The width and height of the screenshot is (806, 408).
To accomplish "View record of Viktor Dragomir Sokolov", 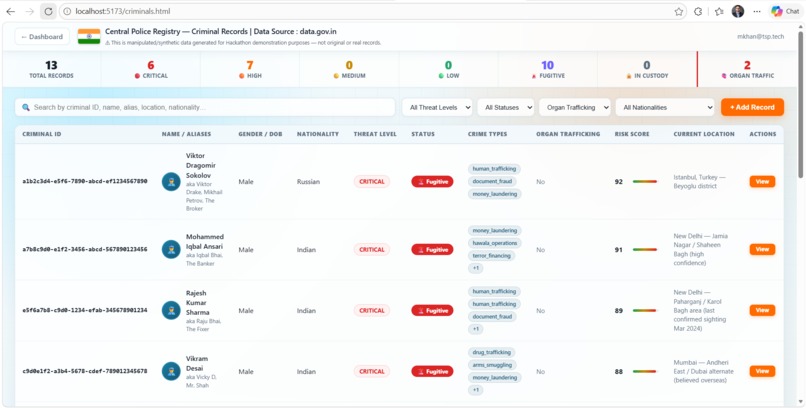I will pyautogui.click(x=762, y=181).
